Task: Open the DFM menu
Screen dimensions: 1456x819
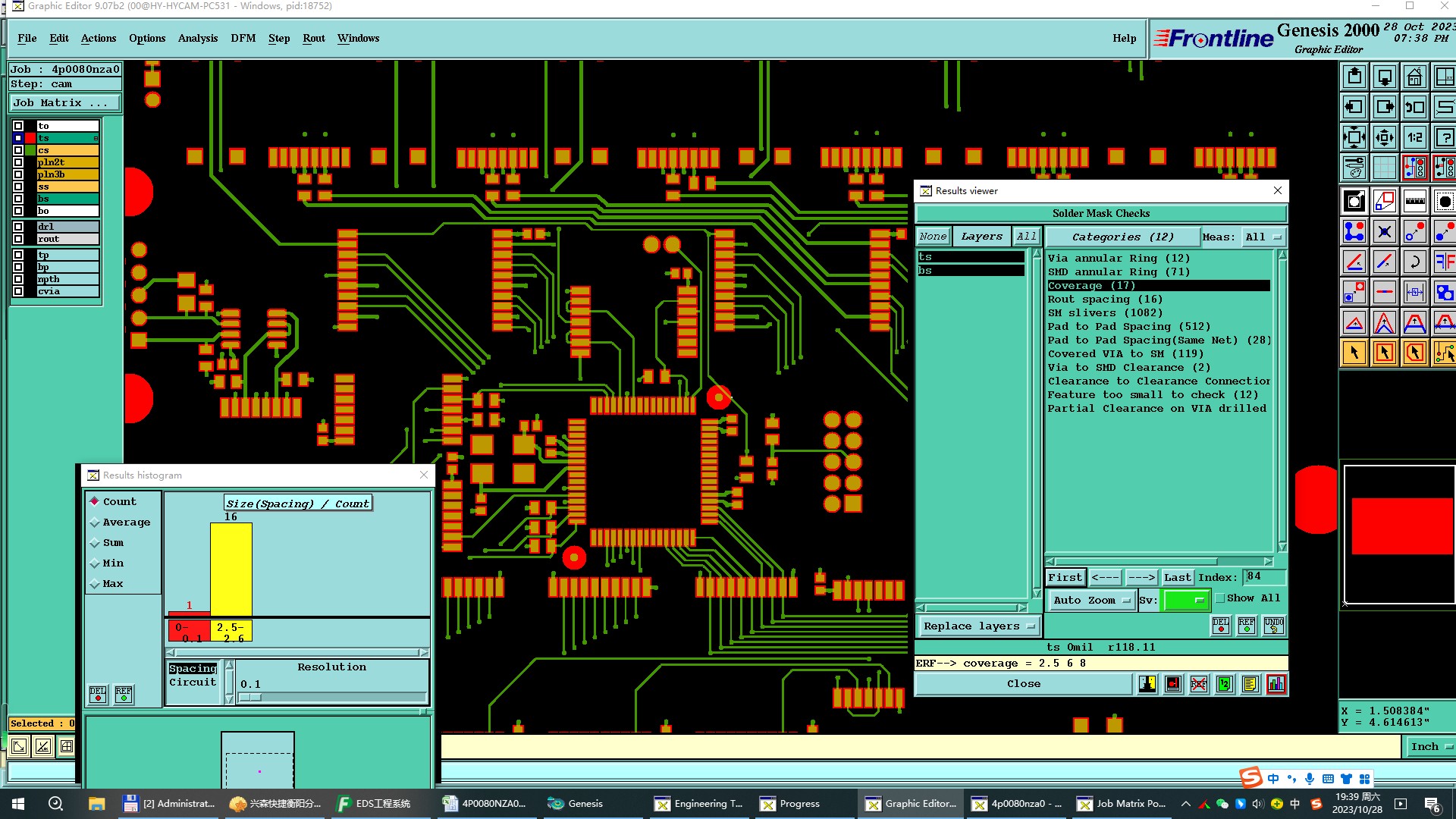Action: (243, 38)
